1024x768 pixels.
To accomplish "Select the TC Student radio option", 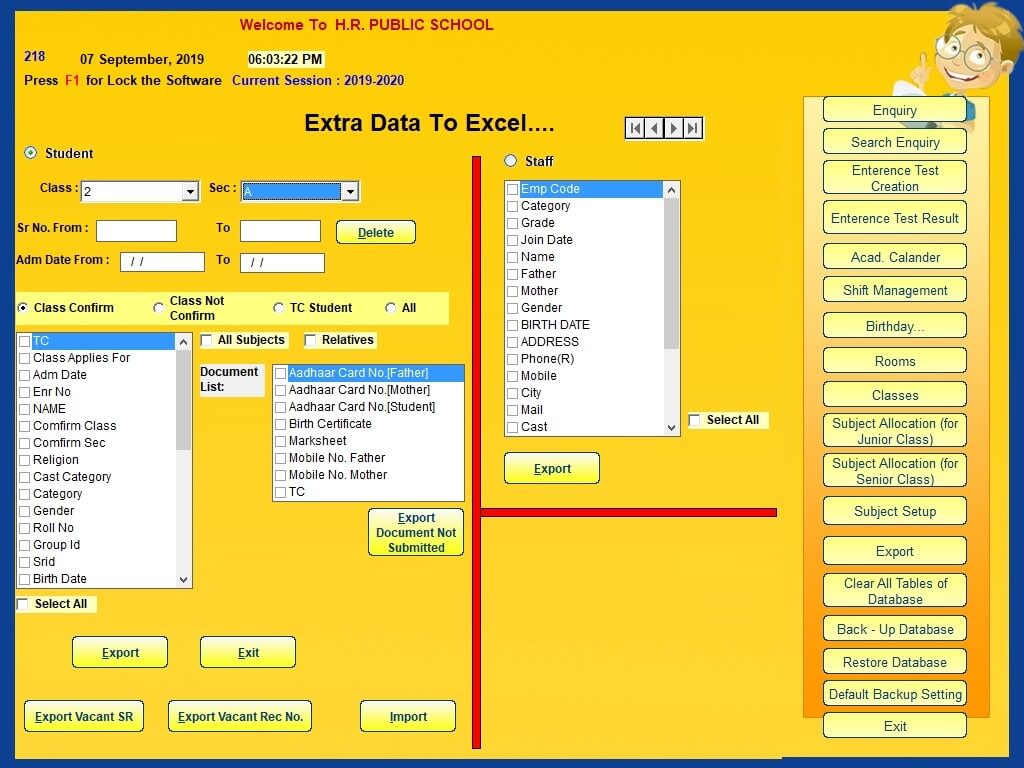I will [x=279, y=308].
